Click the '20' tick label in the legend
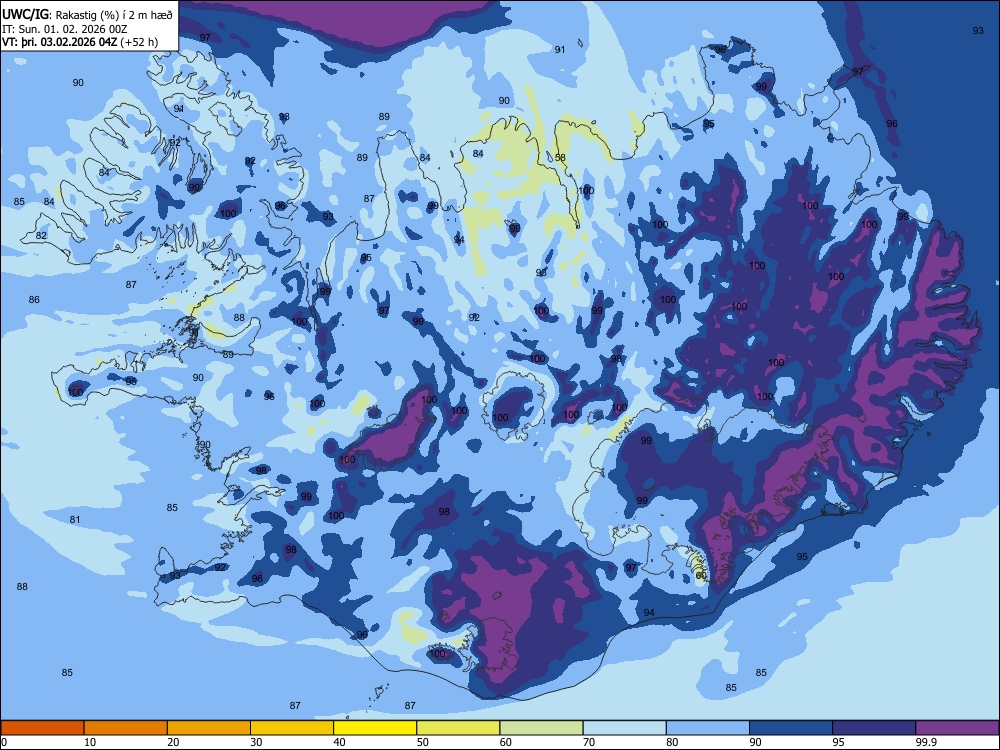The height and width of the screenshot is (750, 1000). pyautogui.click(x=173, y=742)
